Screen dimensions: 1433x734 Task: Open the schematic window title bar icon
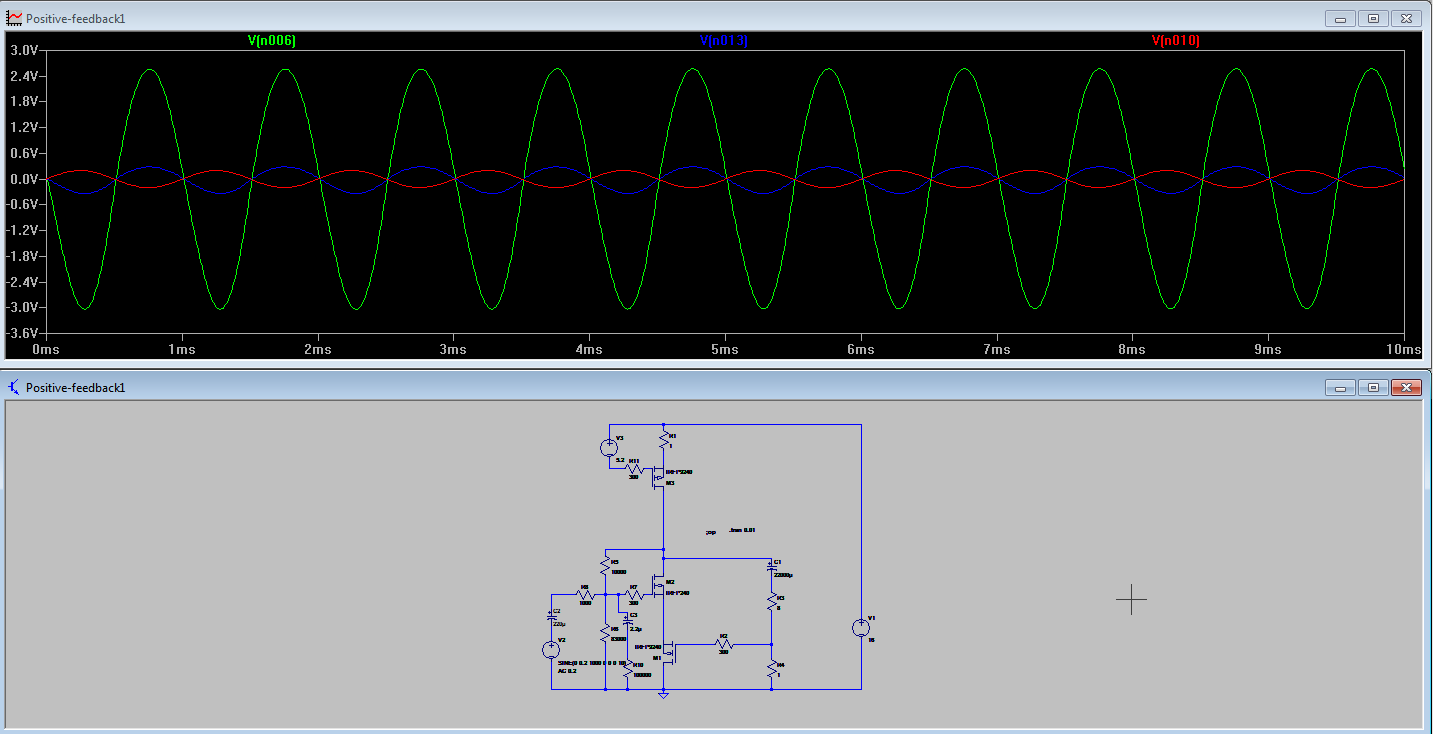click(x=14, y=387)
